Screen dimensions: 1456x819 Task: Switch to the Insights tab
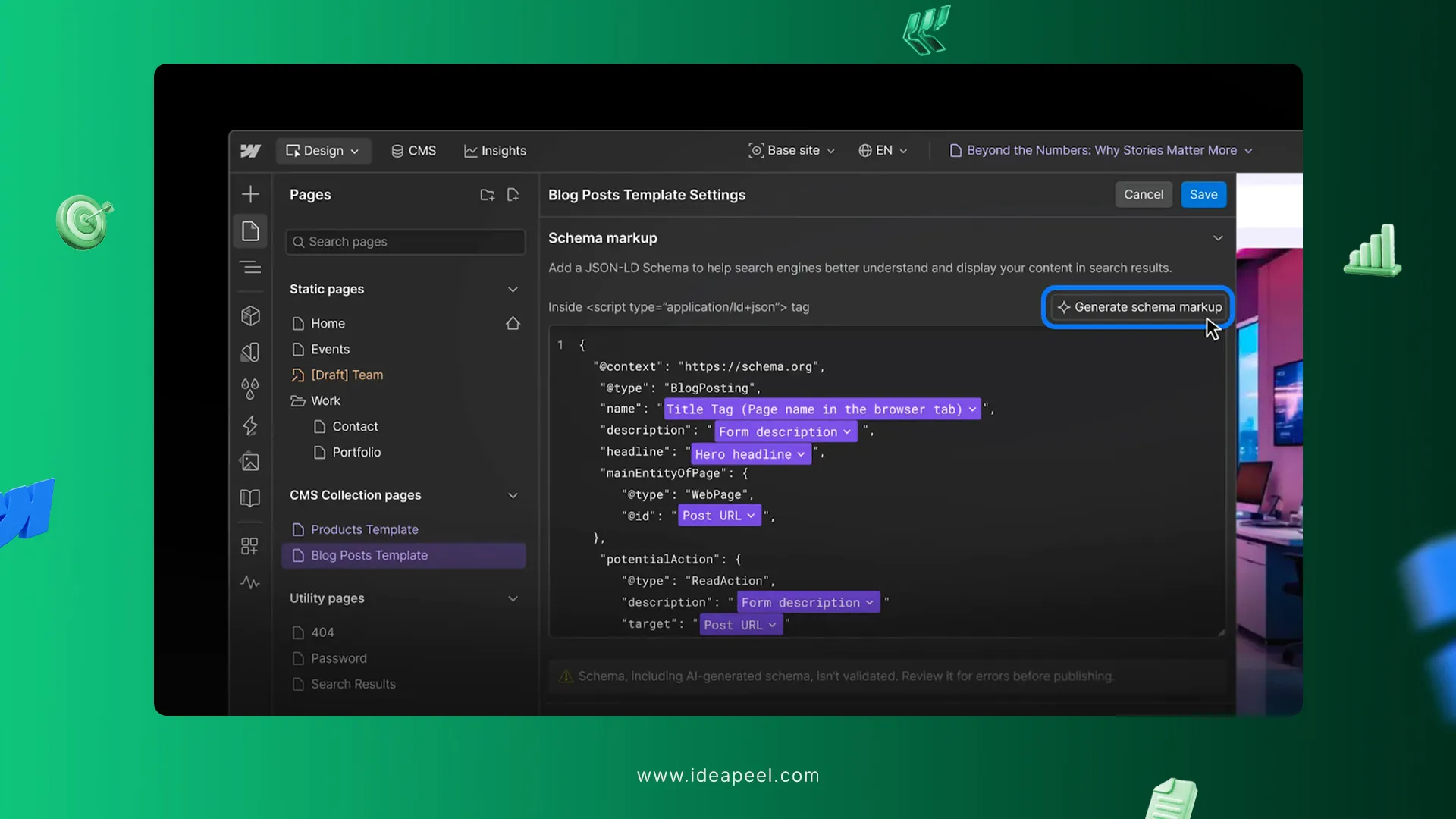(495, 150)
